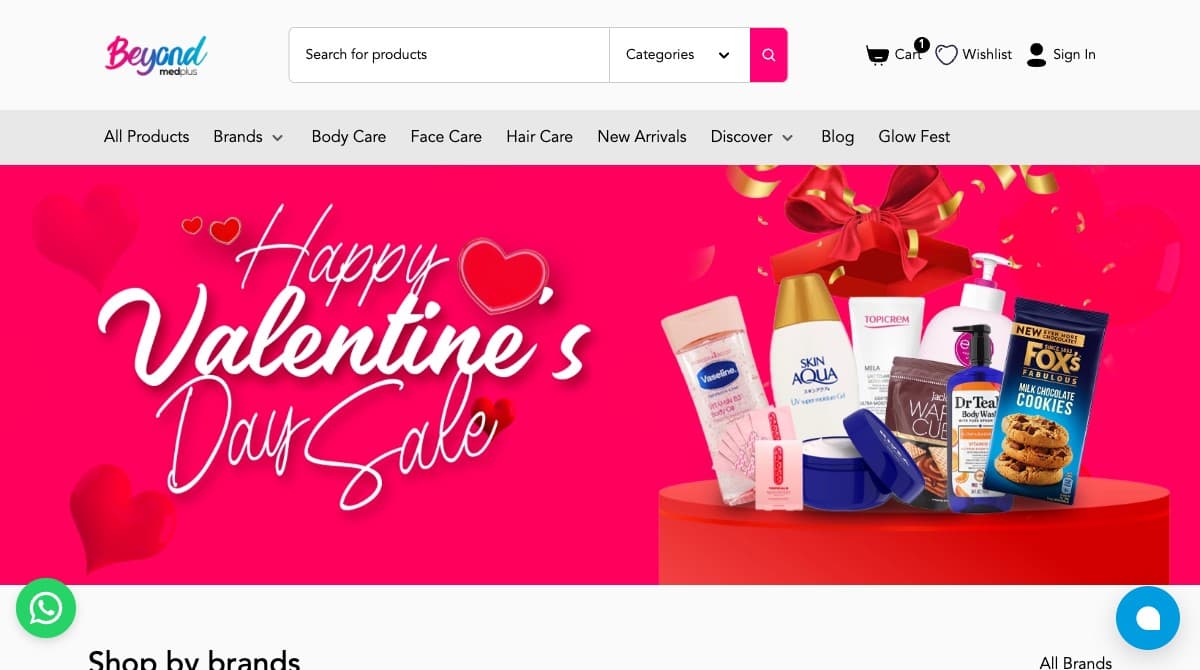
Task: Open New Arrivals page
Action: (x=642, y=137)
